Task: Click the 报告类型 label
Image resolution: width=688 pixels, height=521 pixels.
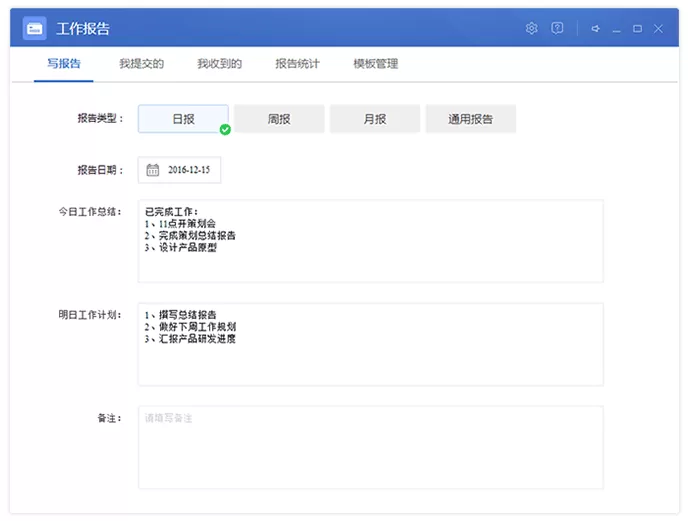Action: coord(100,119)
